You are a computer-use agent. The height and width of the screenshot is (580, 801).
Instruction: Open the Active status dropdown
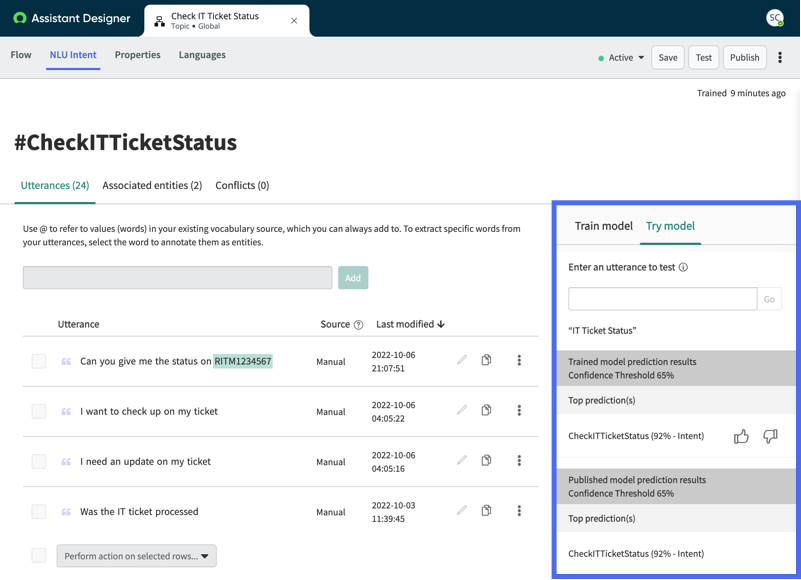coord(621,58)
